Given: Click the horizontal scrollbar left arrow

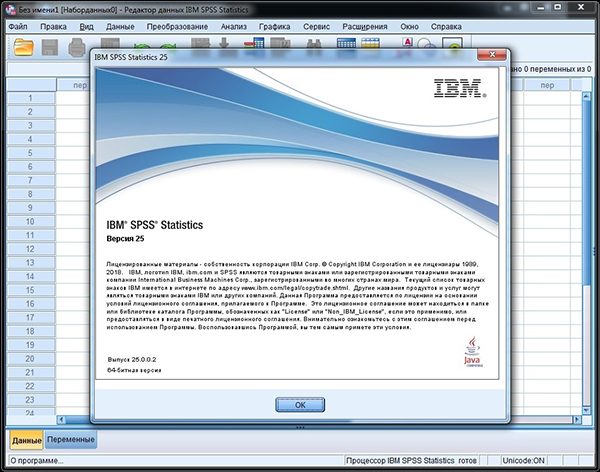Looking at the screenshot, I should click(x=62, y=420).
